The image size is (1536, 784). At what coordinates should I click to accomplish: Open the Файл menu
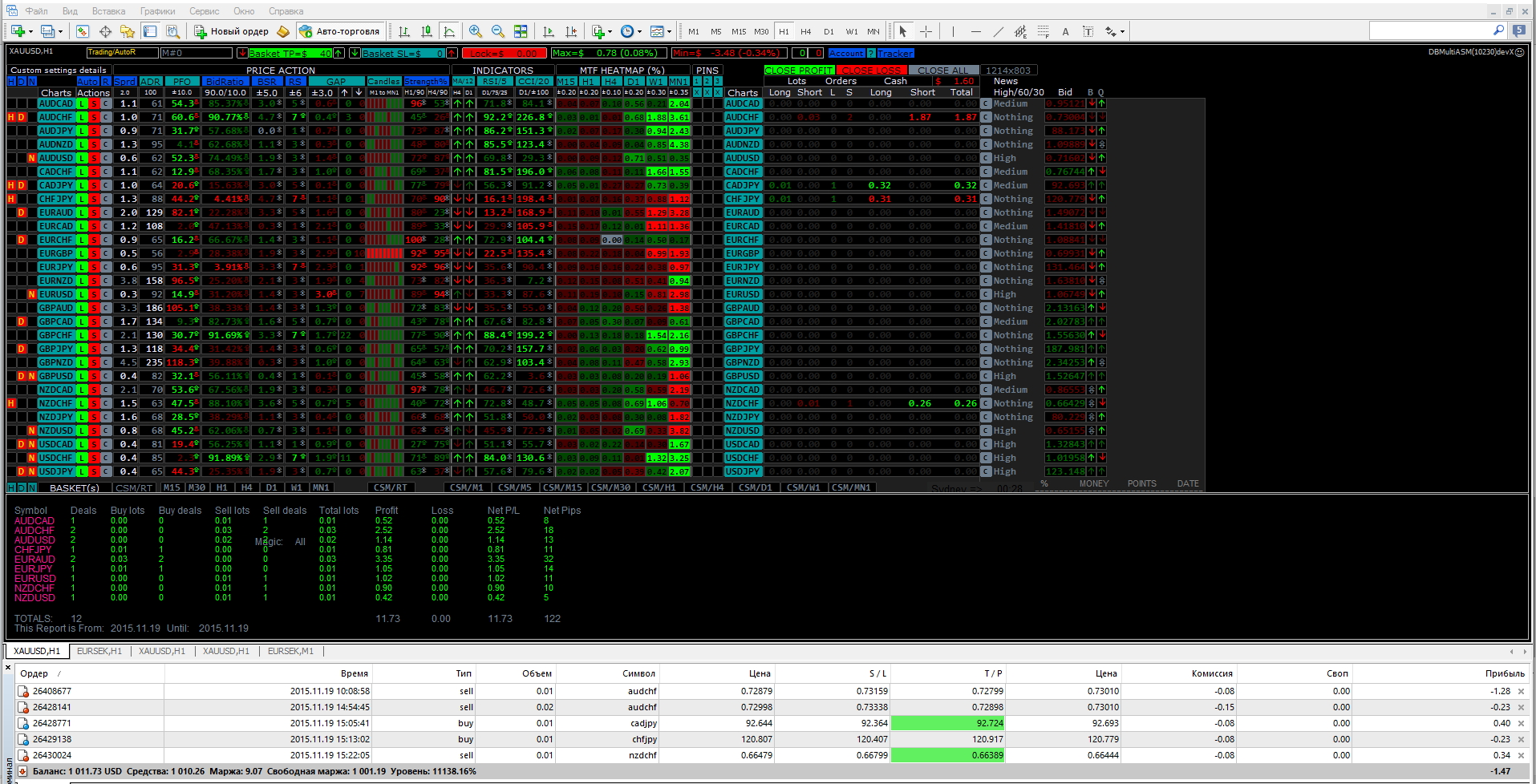37,11
